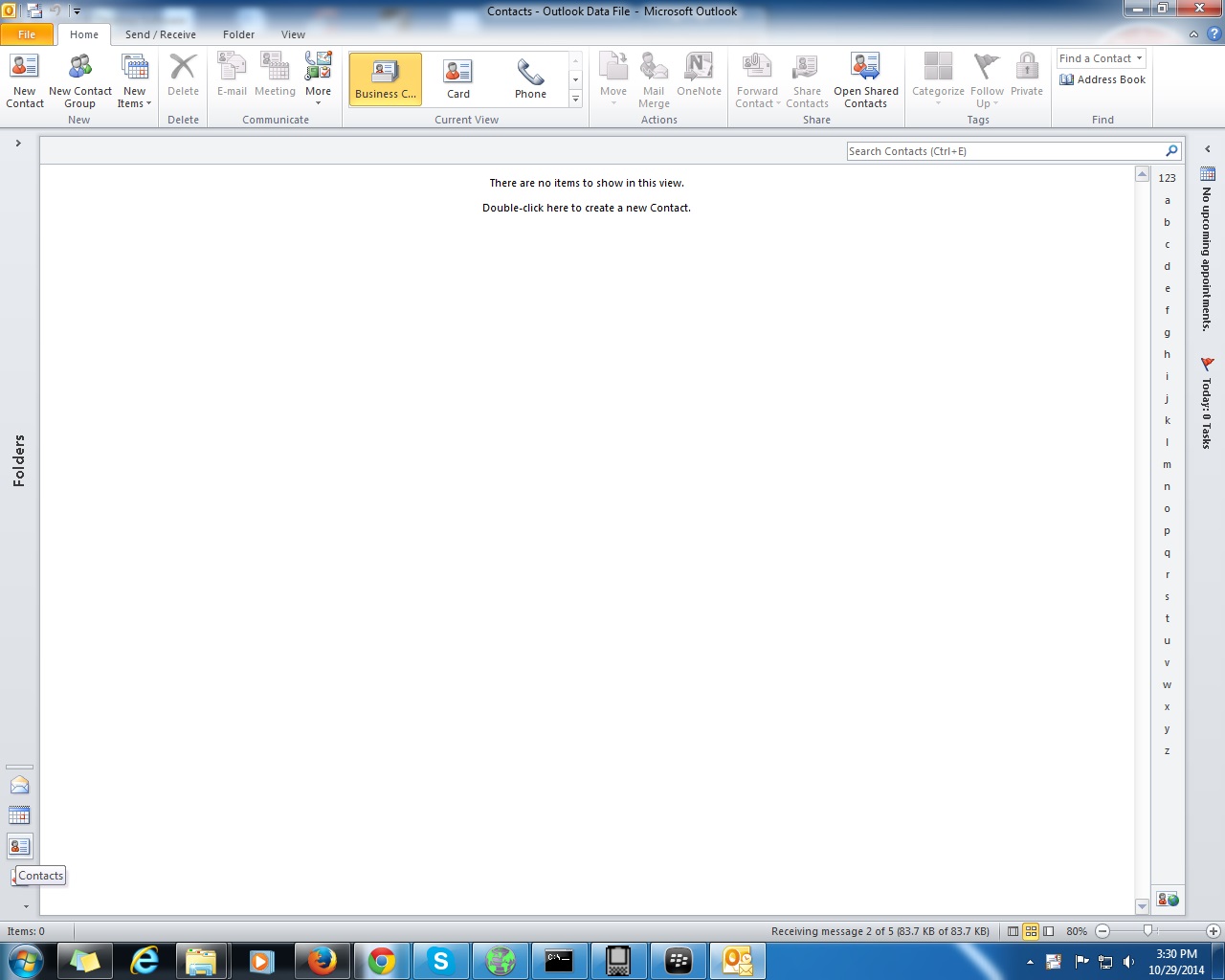Open the Categorize dropdown
Image resolution: width=1225 pixels, height=980 pixels.
[938, 80]
